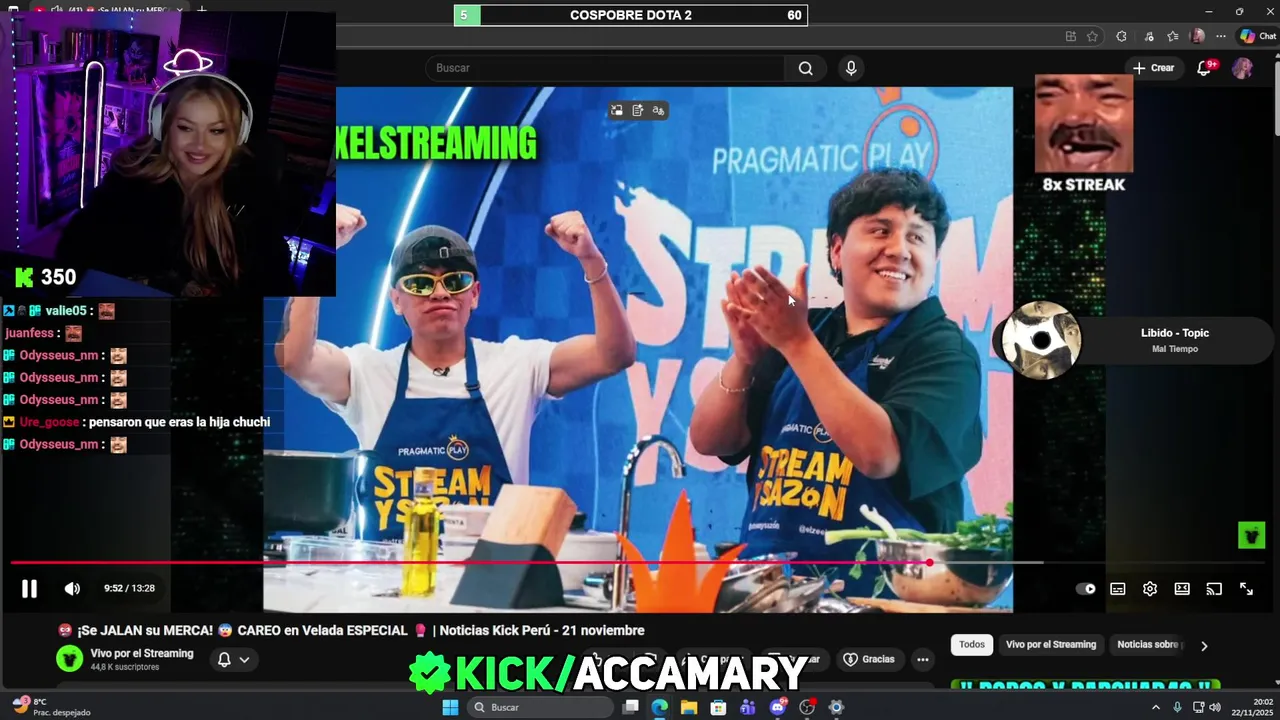Click the magnifier search button
This screenshot has height=720, width=1280.
click(x=806, y=68)
